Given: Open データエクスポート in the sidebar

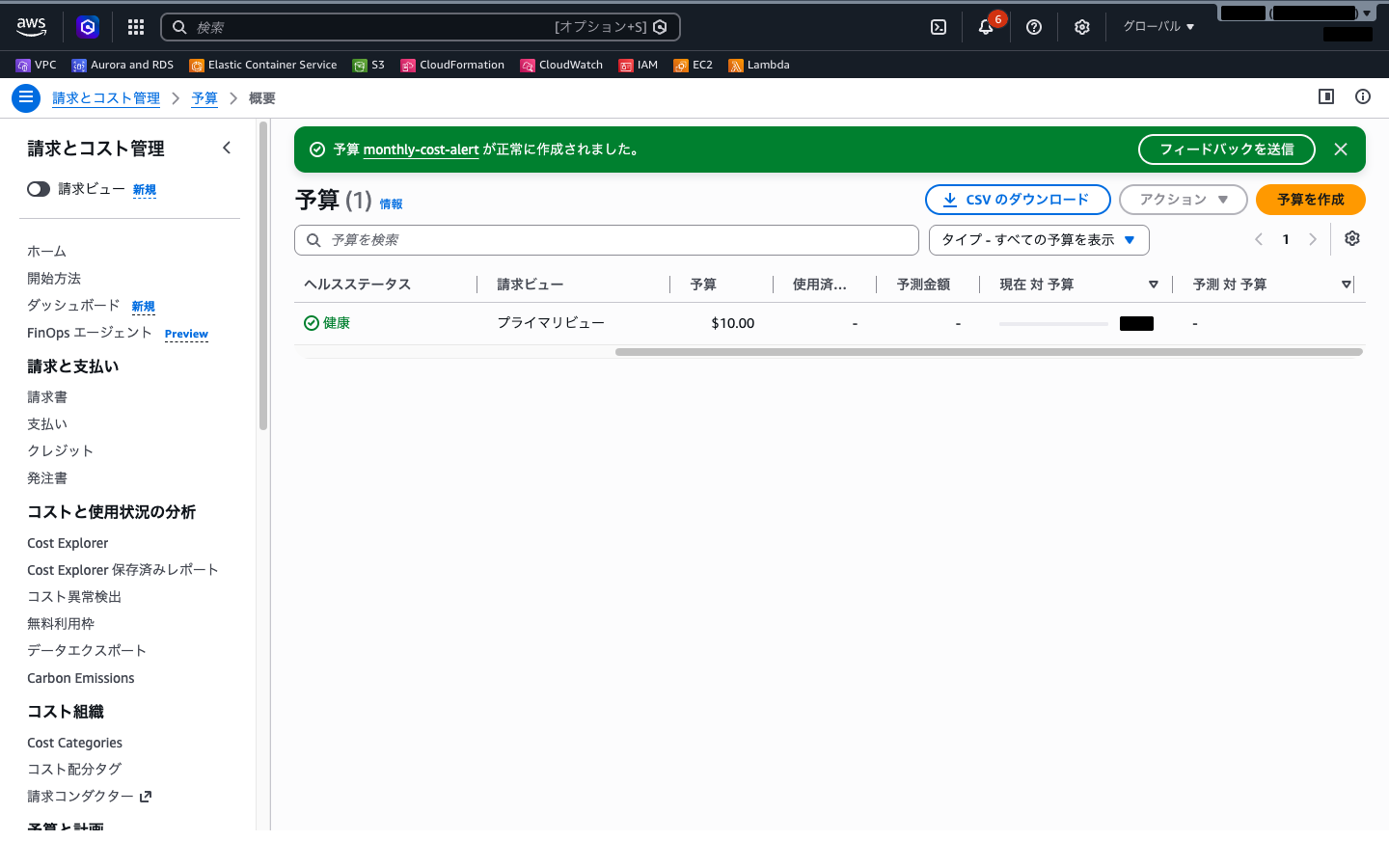Looking at the screenshot, I should 87,651.
